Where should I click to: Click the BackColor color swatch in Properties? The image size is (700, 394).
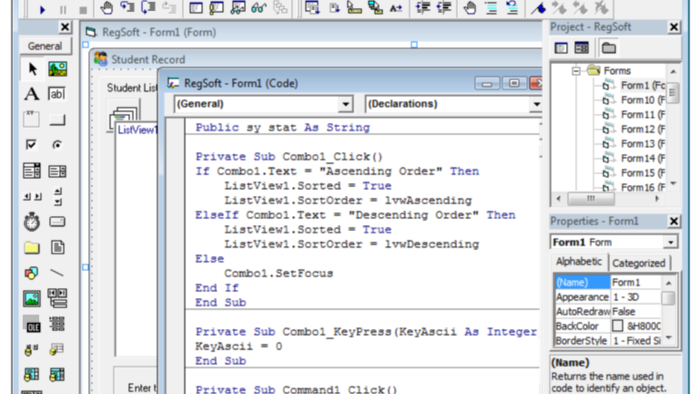pyautogui.click(x=617, y=326)
